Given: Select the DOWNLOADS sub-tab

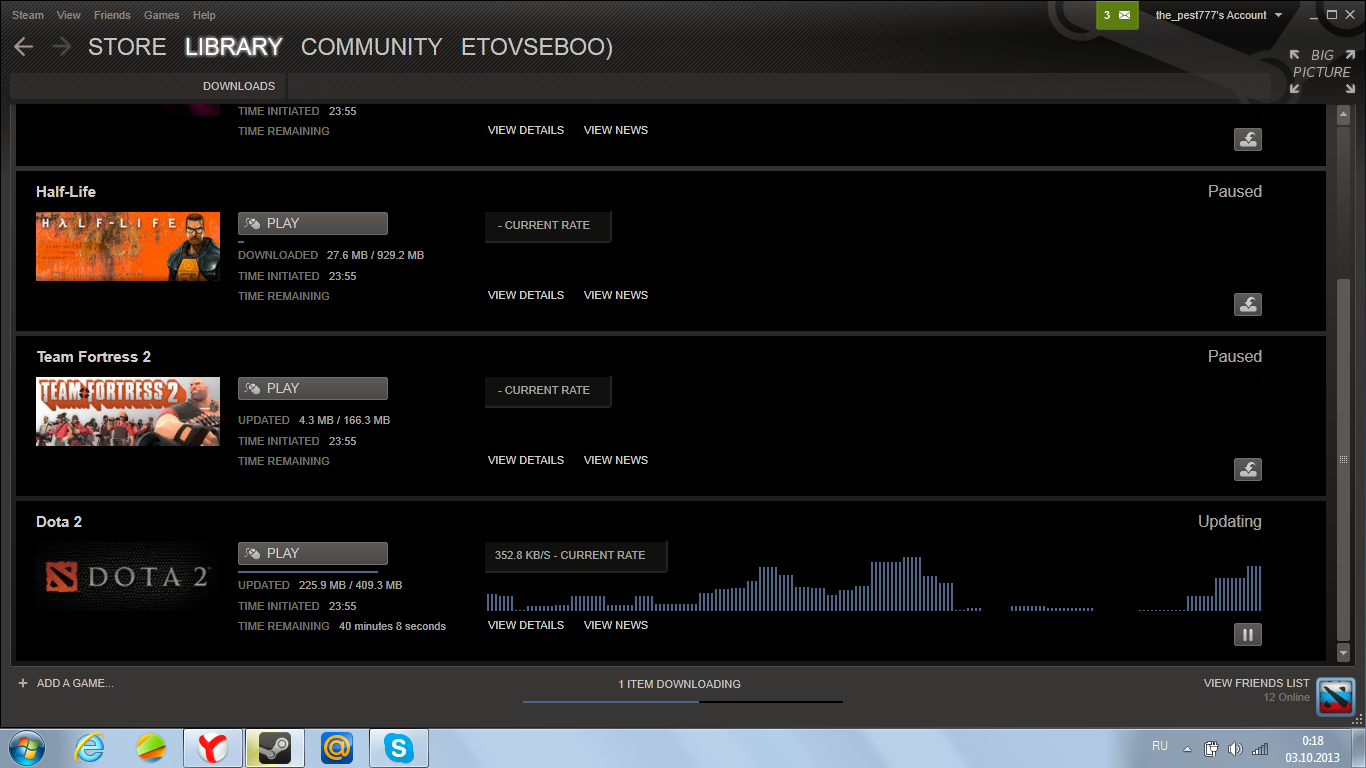Looking at the screenshot, I should pyautogui.click(x=238, y=86).
